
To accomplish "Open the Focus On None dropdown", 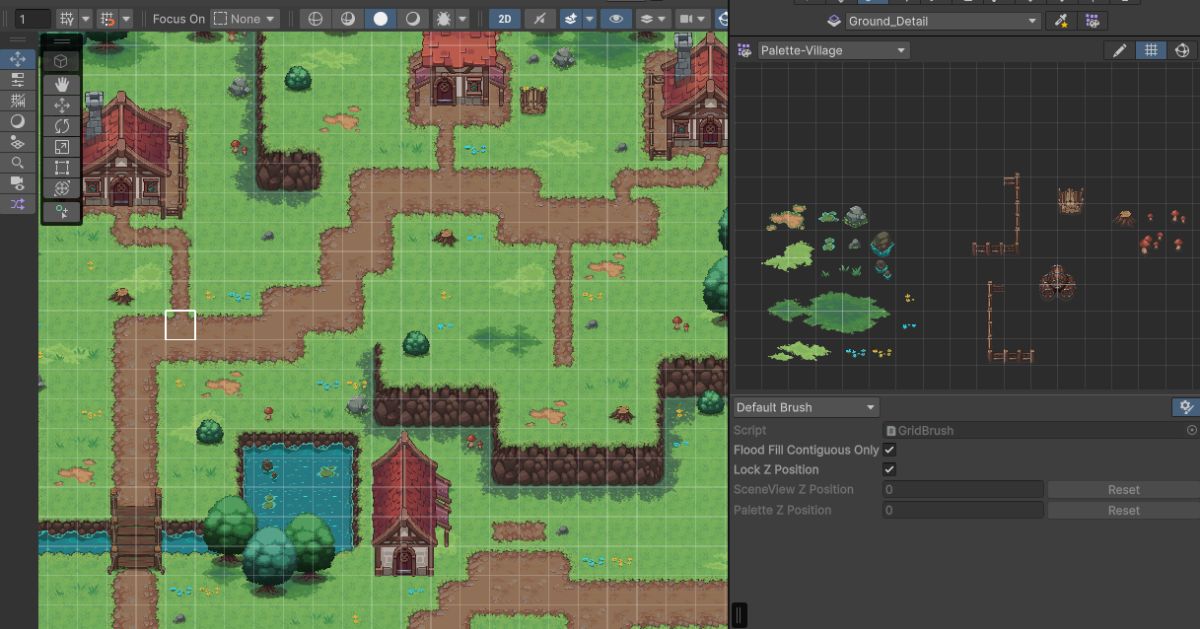I will pos(245,19).
